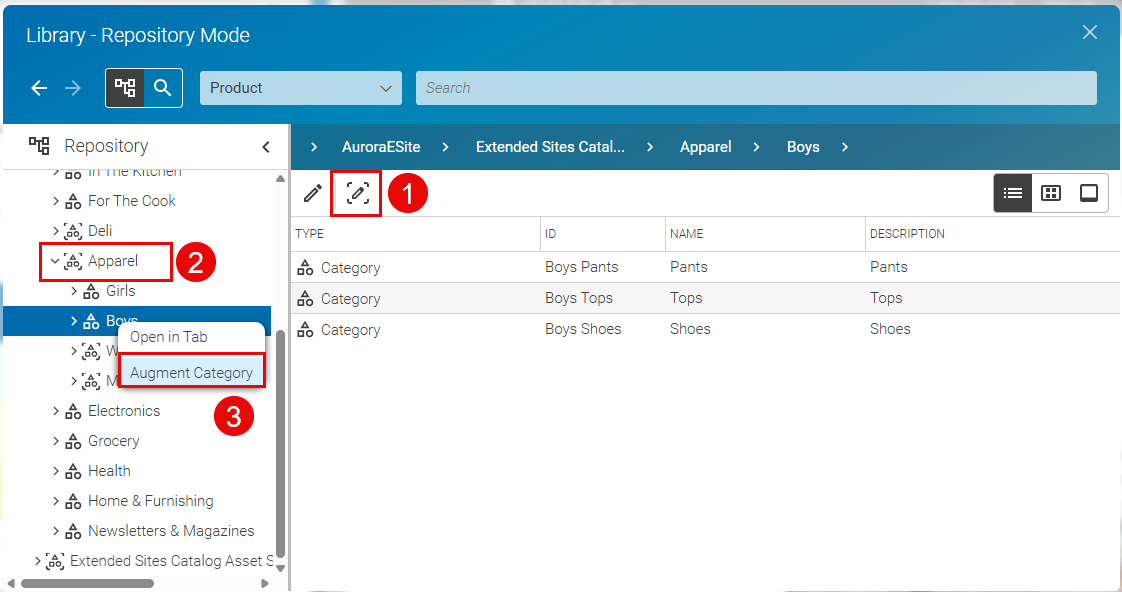Select the Augment tool icon beside the pencil

(356, 192)
